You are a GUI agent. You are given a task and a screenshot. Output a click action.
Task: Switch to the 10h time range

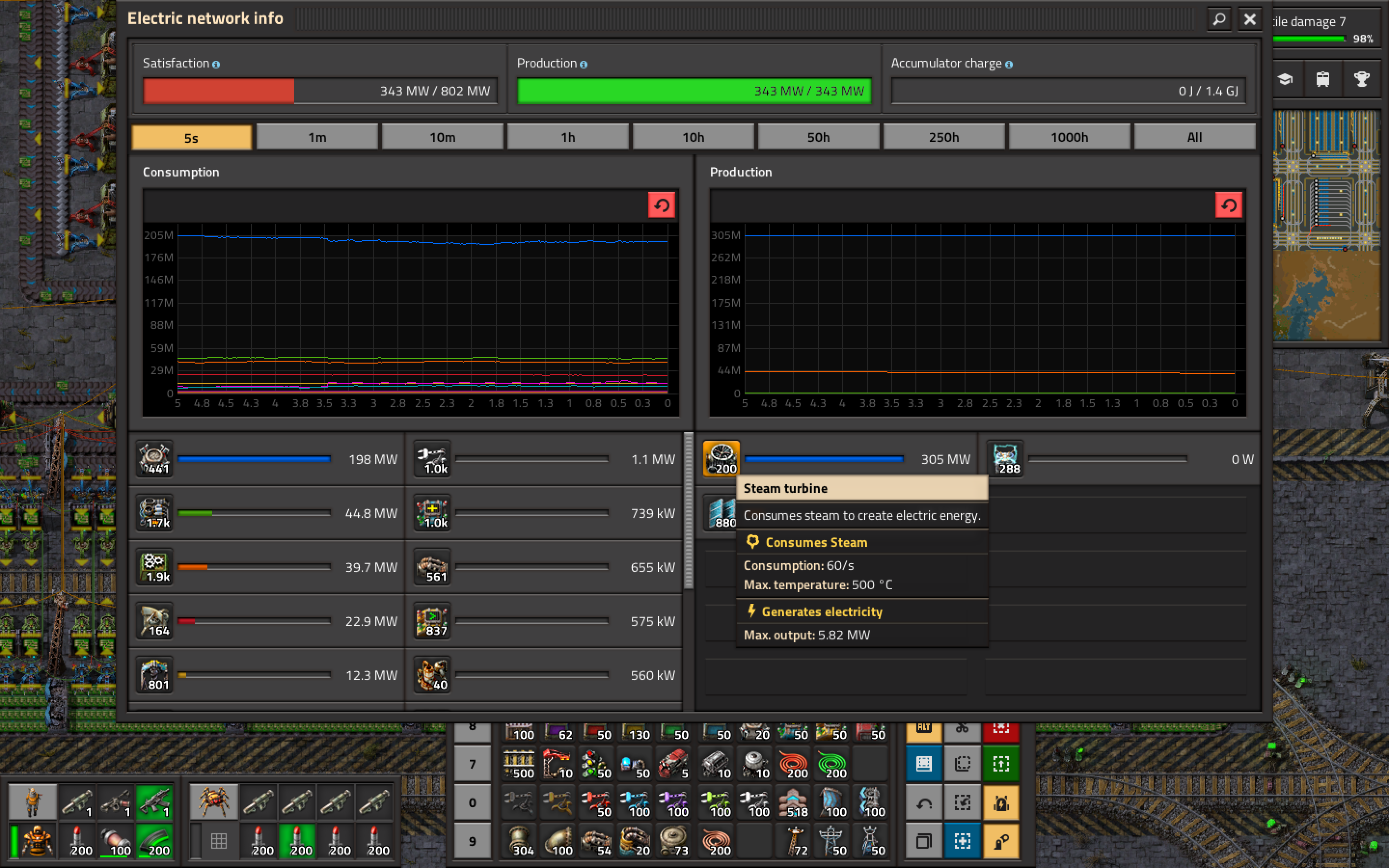click(x=694, y=138)
